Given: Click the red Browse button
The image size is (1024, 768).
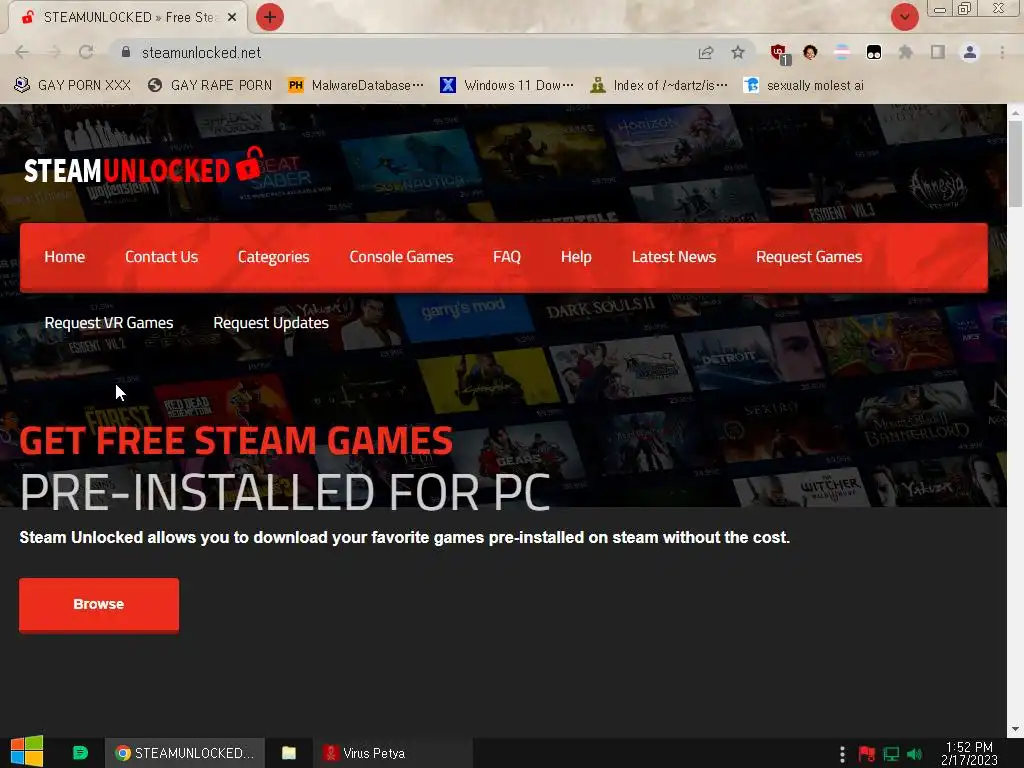Looking at the screenshot, I should pyautogui.click(x=99, y=605).
